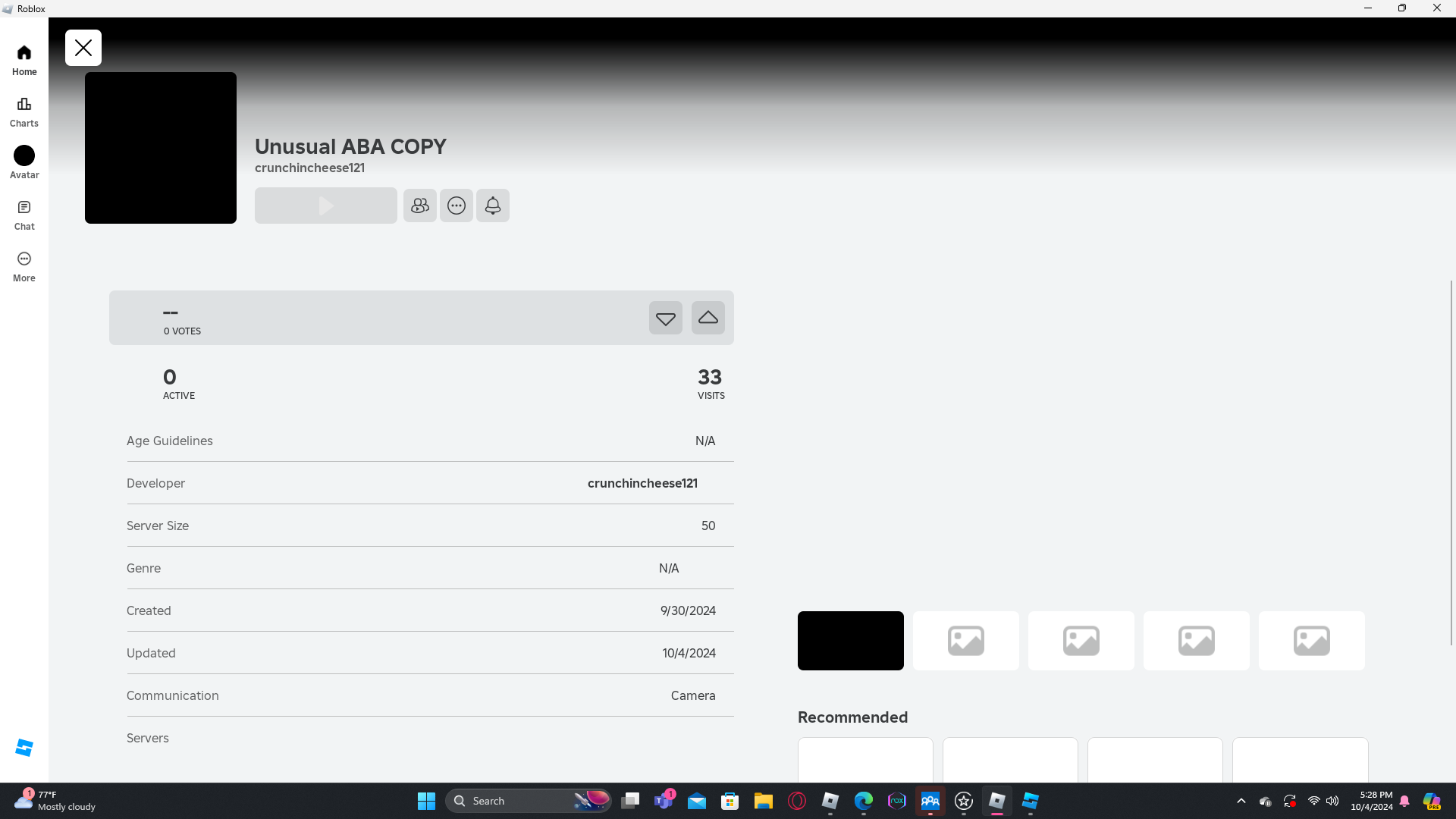
Task: Open developer crunchincheese121 in Developer row
Action: pos(642,483)
